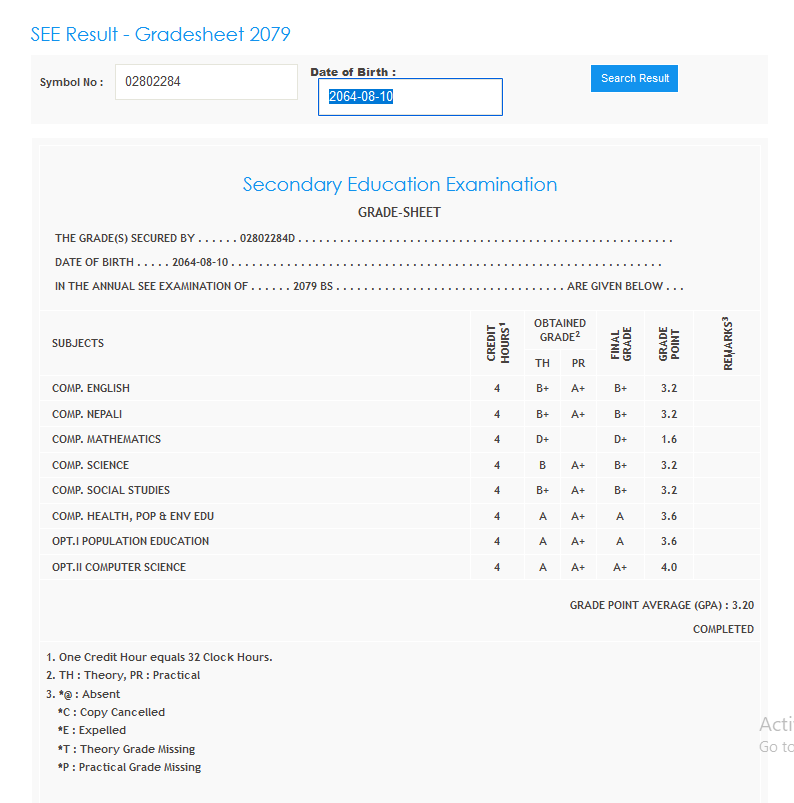Click the GRADE-SHEET subtitle text
Image resolution: width=794 pixels, height=803 pixels.
pos(399,213)
